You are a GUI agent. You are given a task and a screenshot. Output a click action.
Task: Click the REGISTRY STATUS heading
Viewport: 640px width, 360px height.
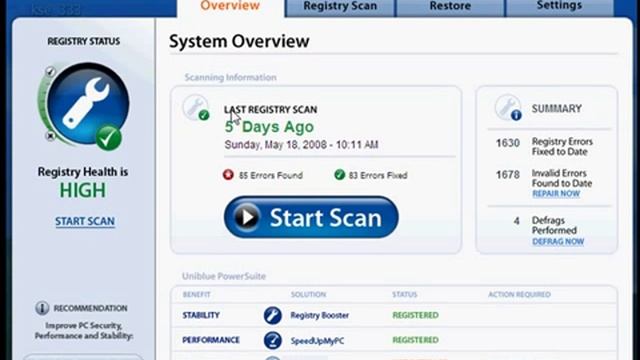[x=84, y=41]
